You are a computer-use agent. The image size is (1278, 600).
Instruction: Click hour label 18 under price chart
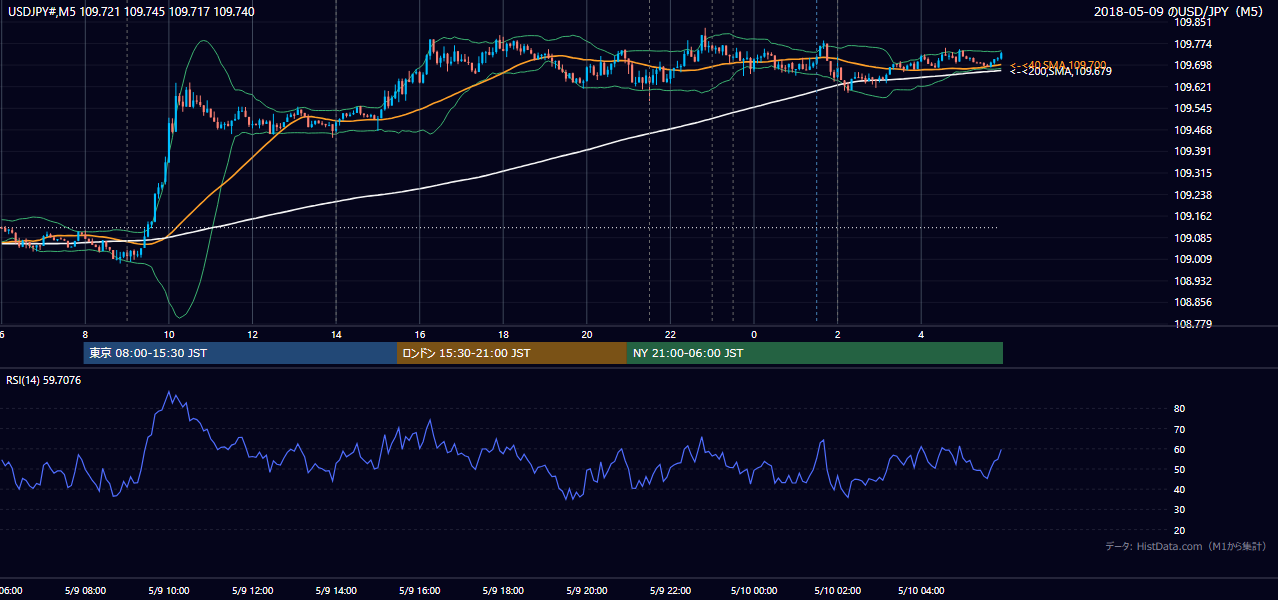point(504,334)
